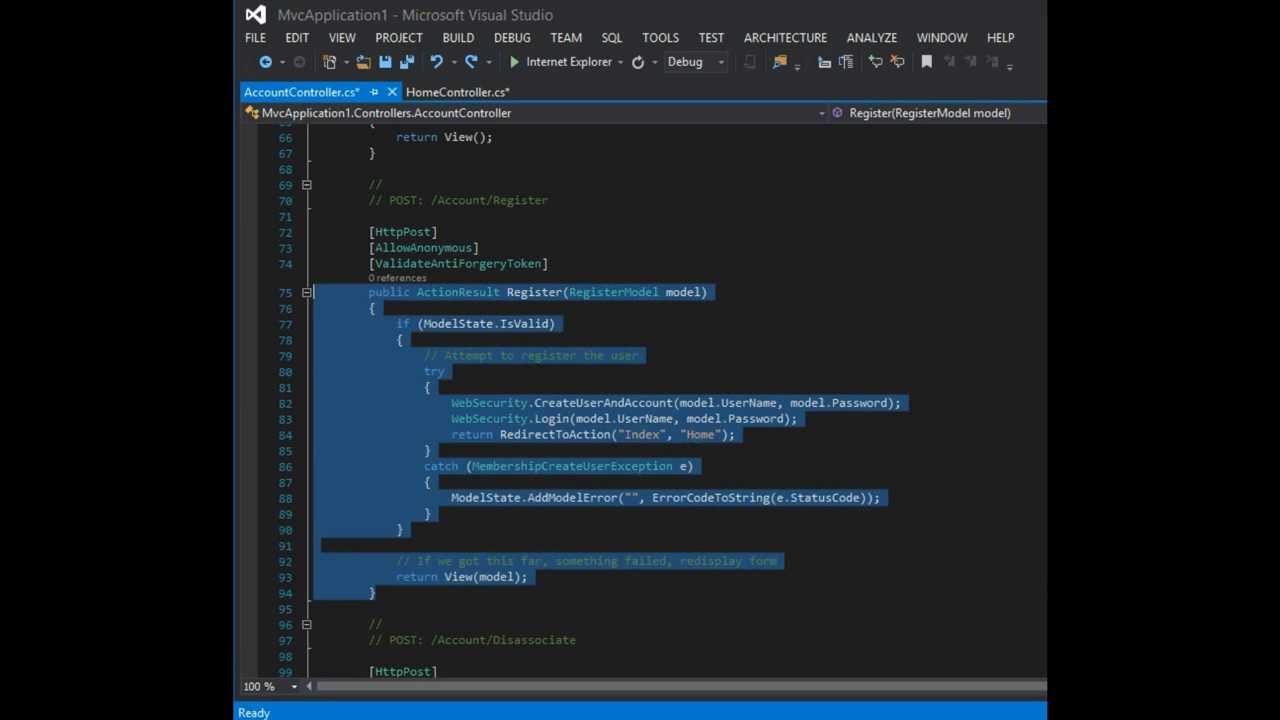Select the AccountController.cs tab
The image size is (1280, 720).
(301, 92)
